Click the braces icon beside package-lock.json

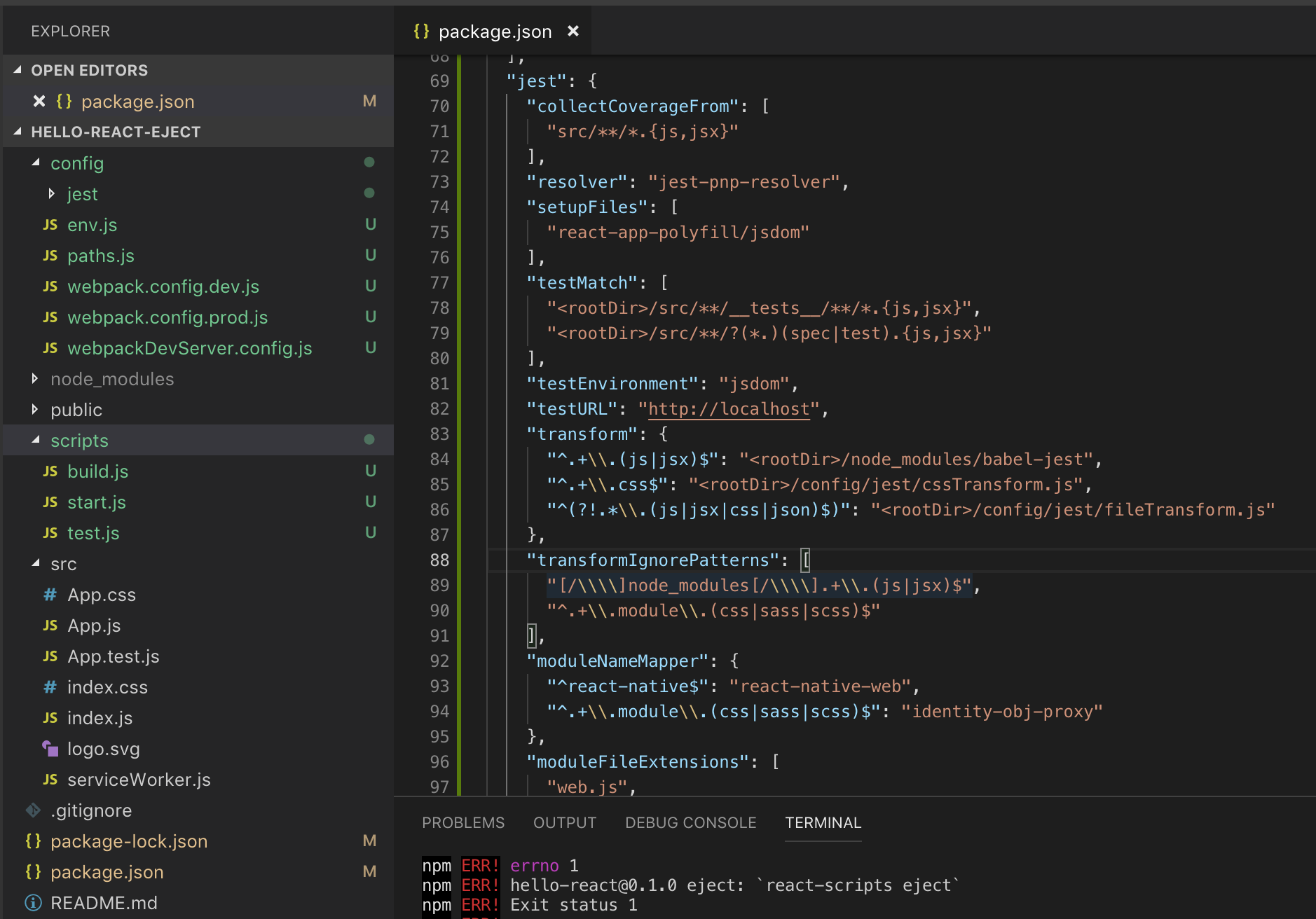pyautogui.click(x=33, y=841)
